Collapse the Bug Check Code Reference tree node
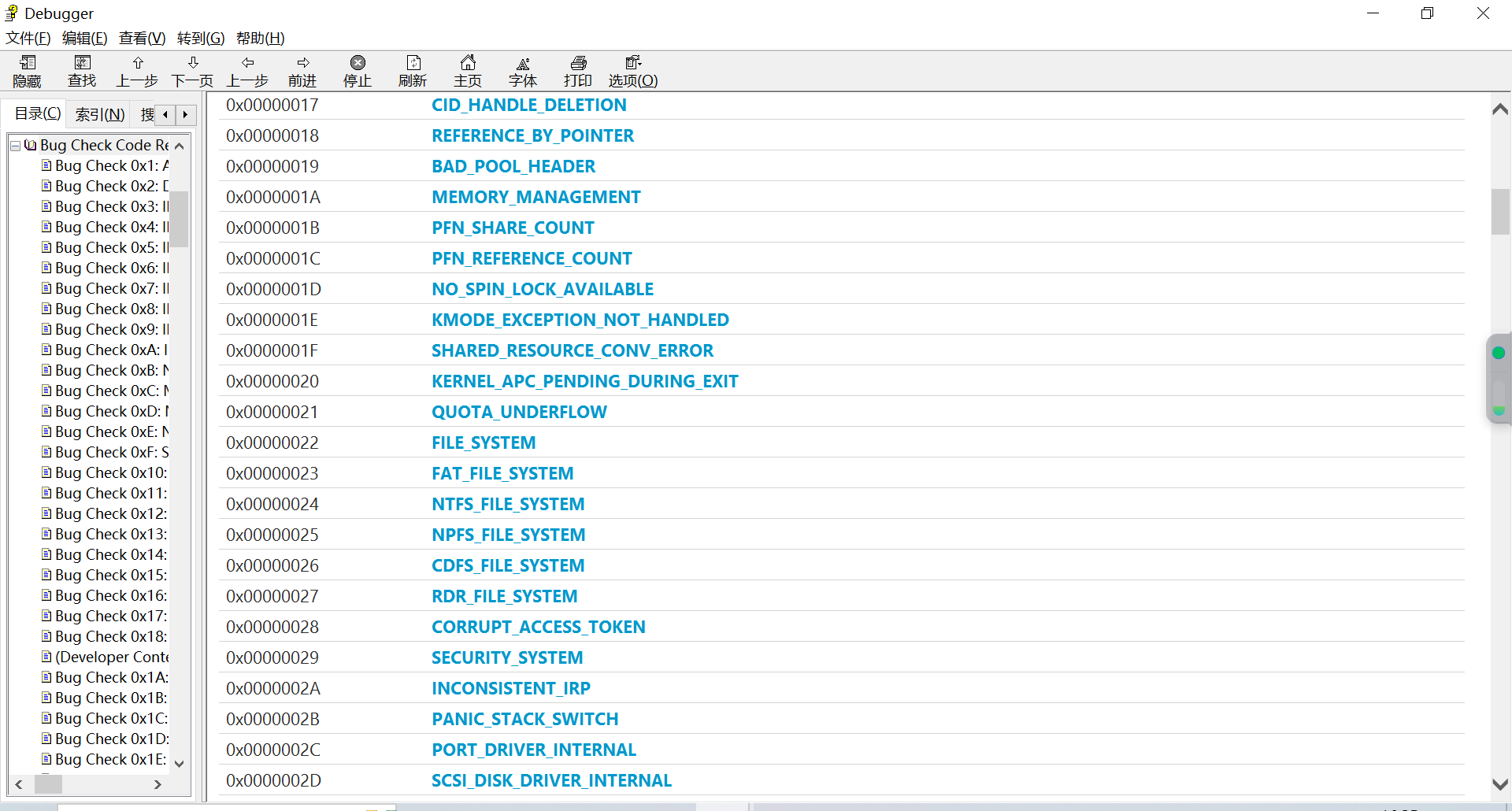Screen dimensions: 1512x811 click(x=15, y=146)
